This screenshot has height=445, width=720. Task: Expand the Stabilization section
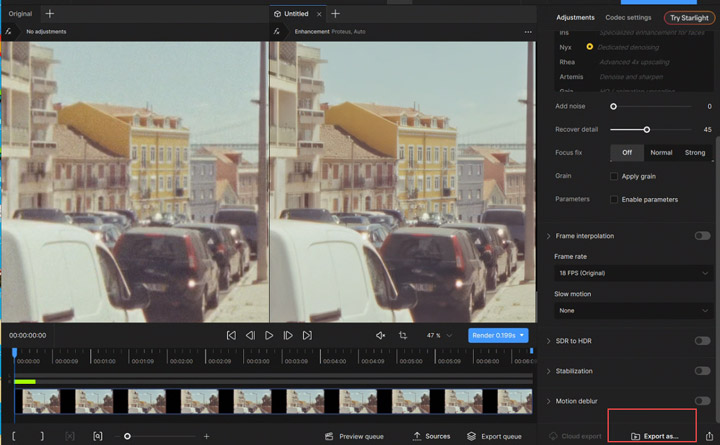pyautogui.click(x=548, y=371)
